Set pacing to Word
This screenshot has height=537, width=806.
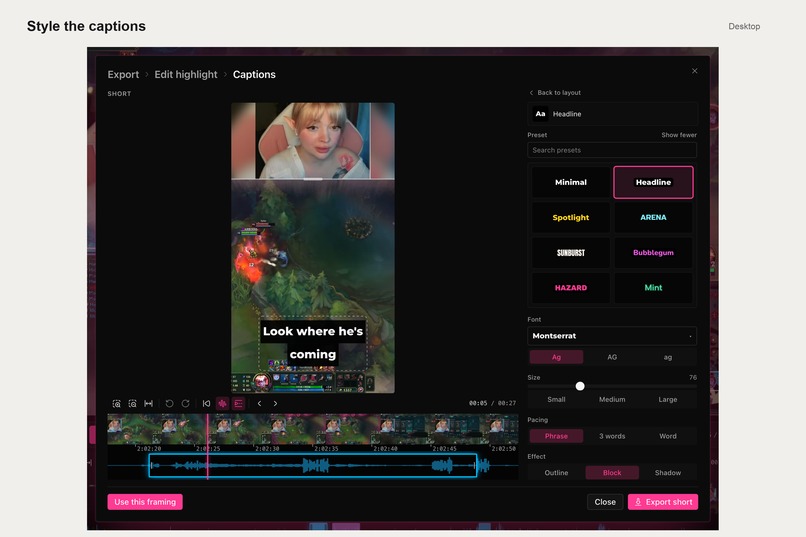pyautogui.click(x=668, y=436)
